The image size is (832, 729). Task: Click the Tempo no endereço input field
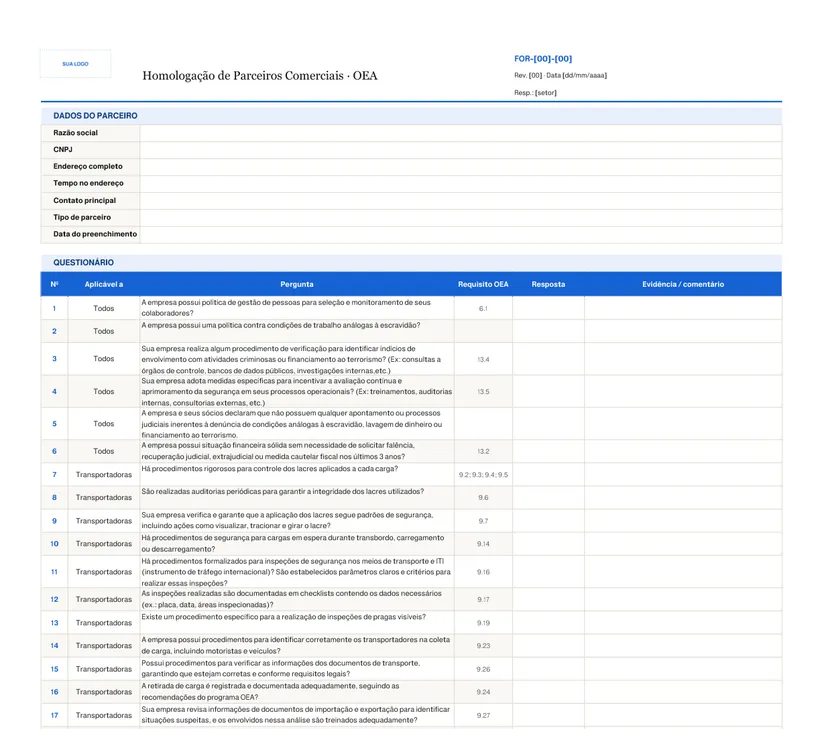coord(461,184)
